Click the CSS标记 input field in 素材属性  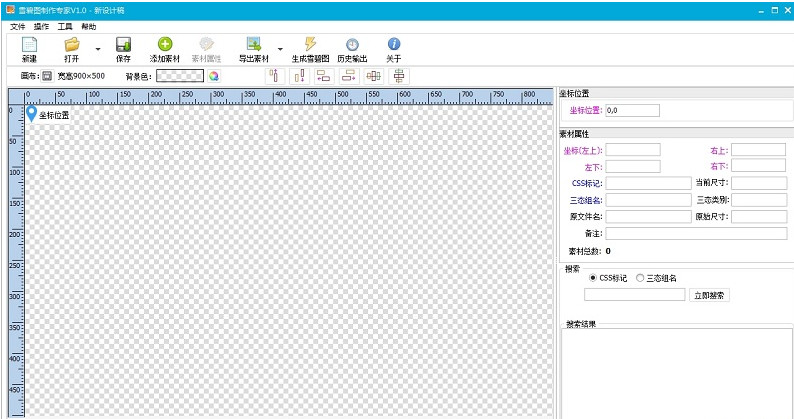click(x=647, y=183)
